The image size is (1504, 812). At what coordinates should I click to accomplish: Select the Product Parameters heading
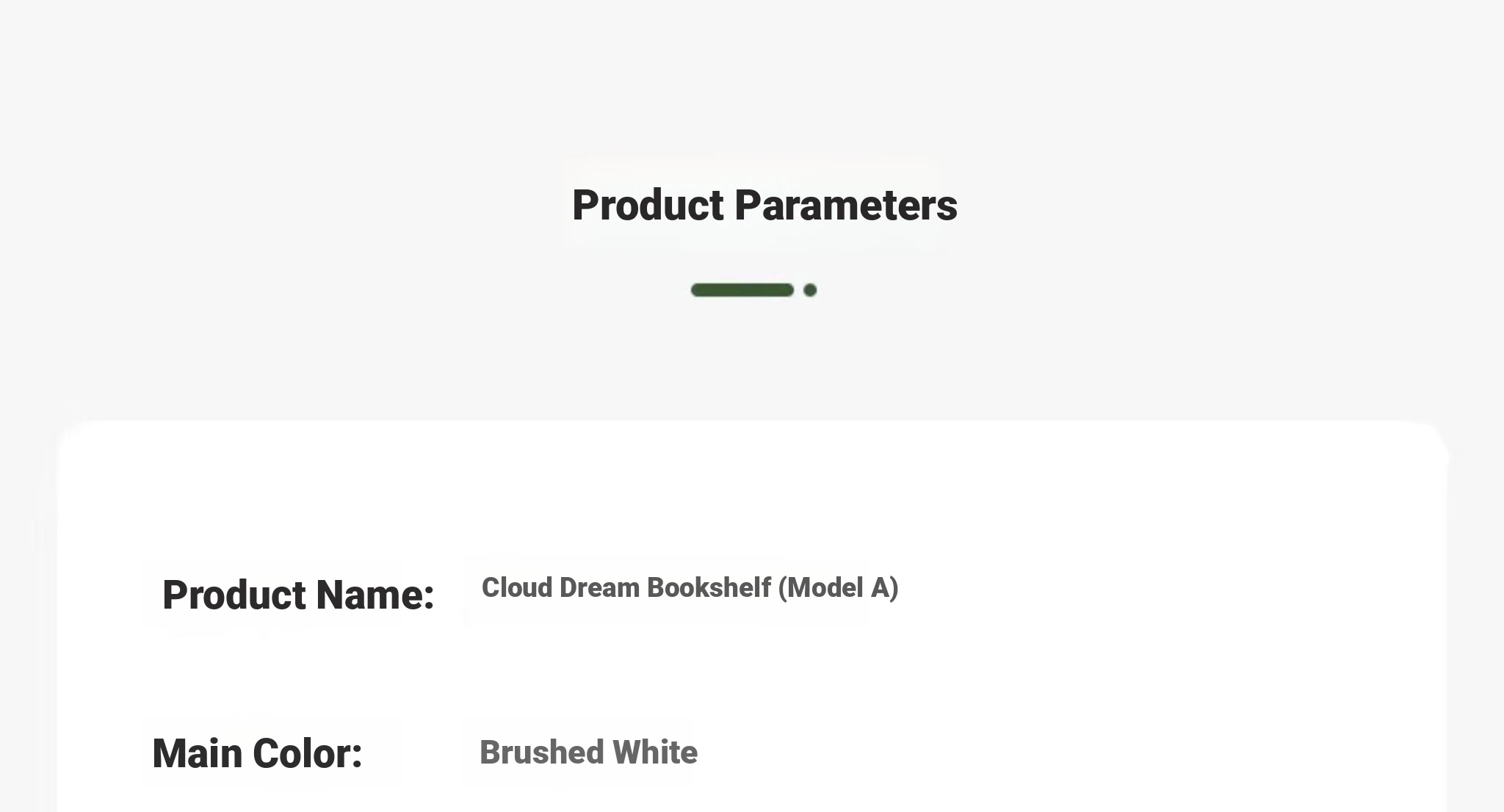(764, 205)
